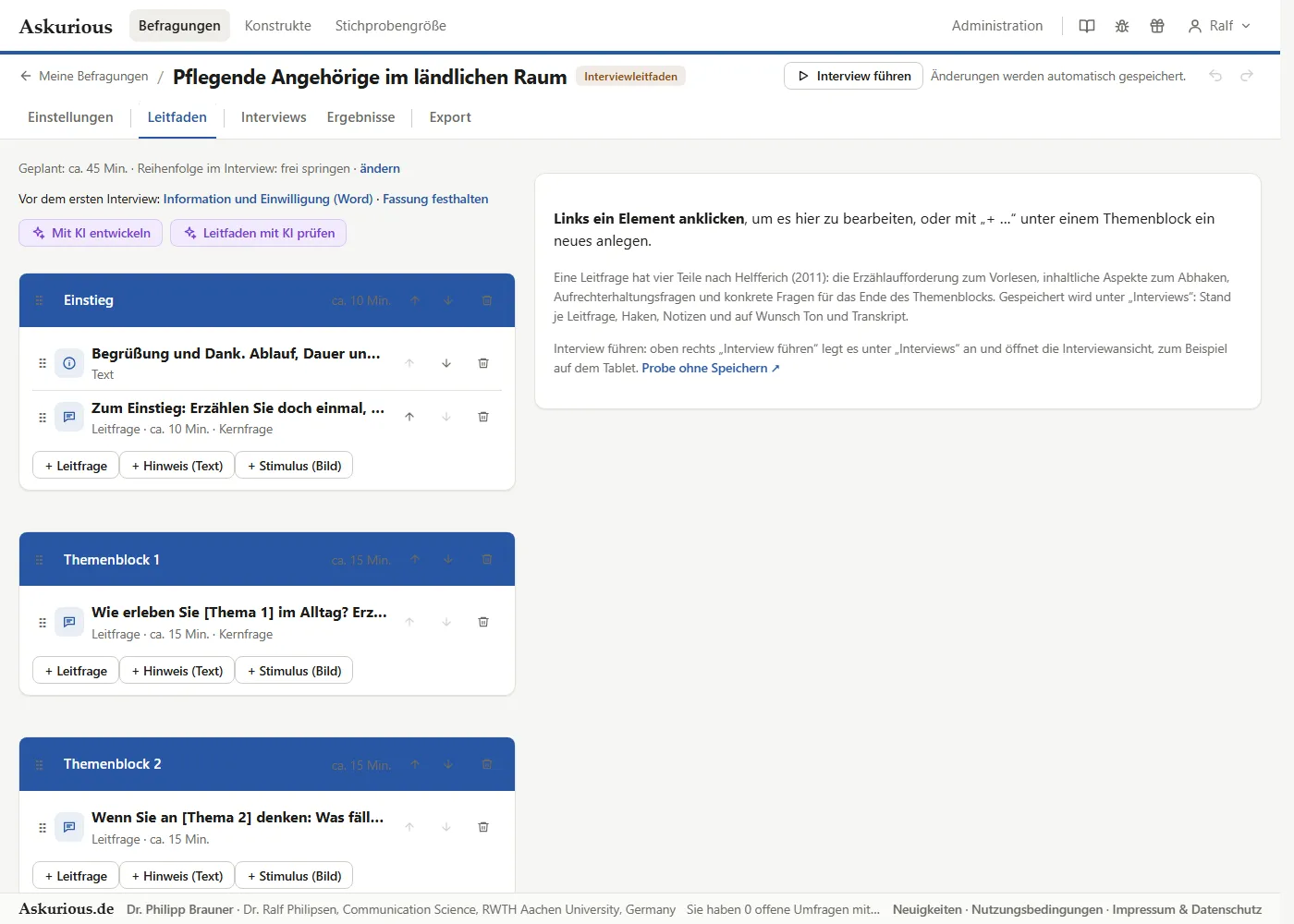This screenshot has height=924, width=1294.
Task: Open Information und Einwilligung (Word) link
Action: (268, 199)
